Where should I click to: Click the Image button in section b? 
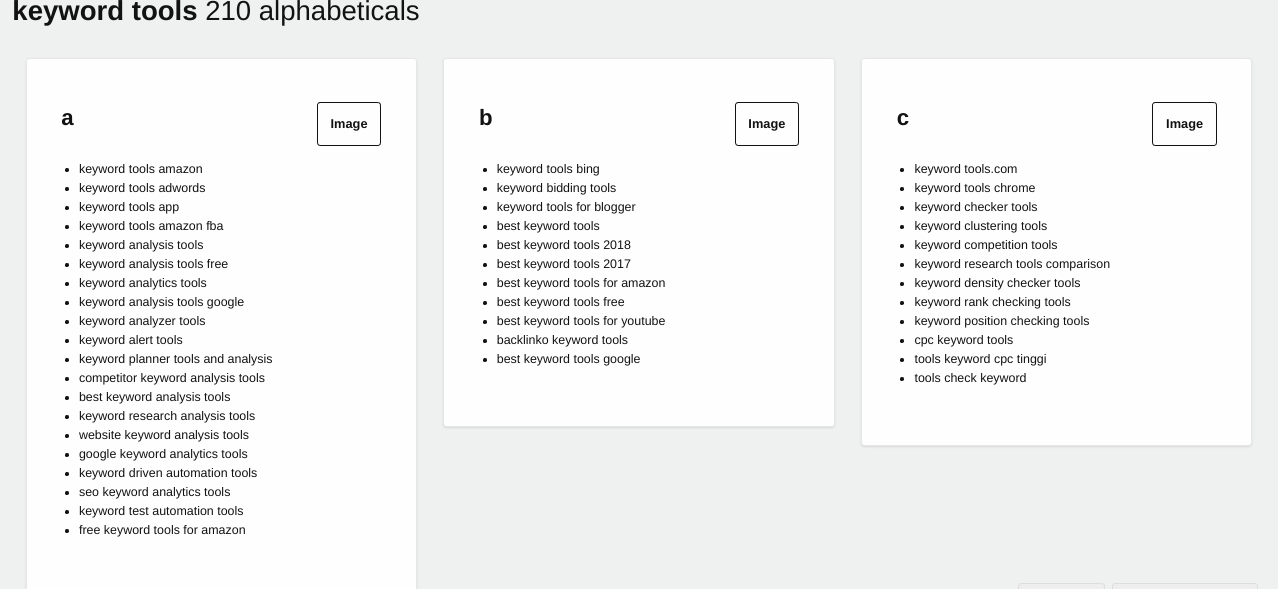(x=766, y=124)
